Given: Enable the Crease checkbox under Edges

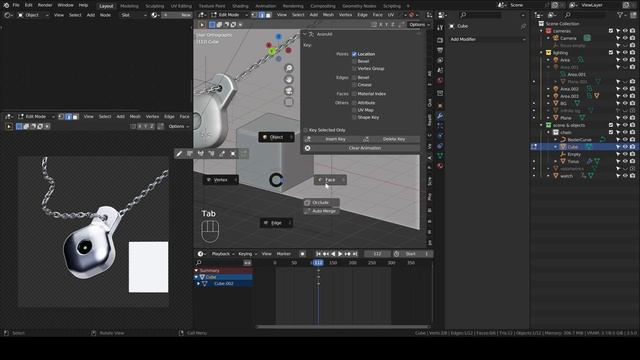Looking at the screenshot, I should pyautogui.click(x=354, y=85).
